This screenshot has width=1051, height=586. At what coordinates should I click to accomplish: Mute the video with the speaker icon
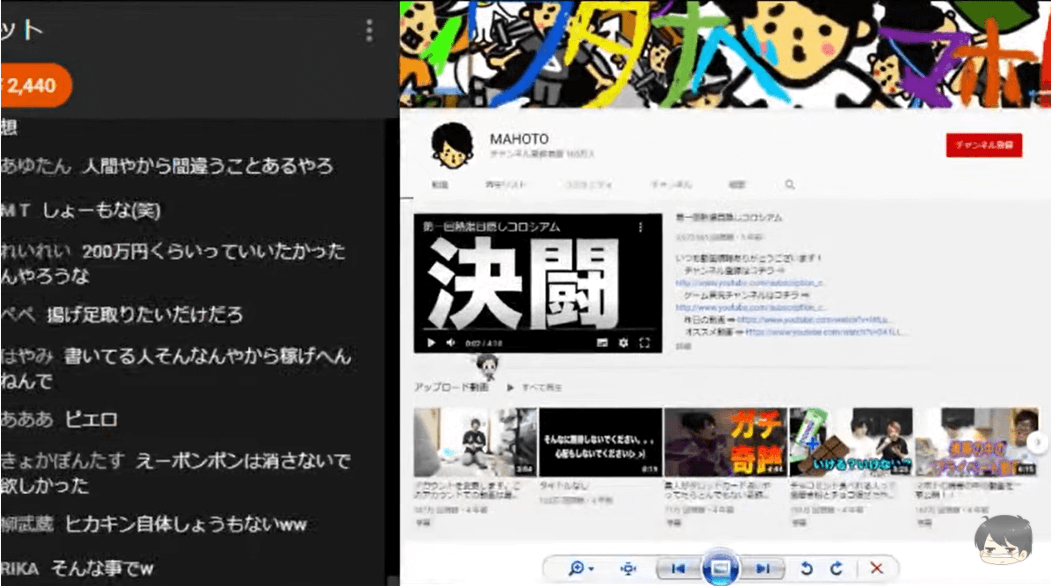tap(450, 343)
